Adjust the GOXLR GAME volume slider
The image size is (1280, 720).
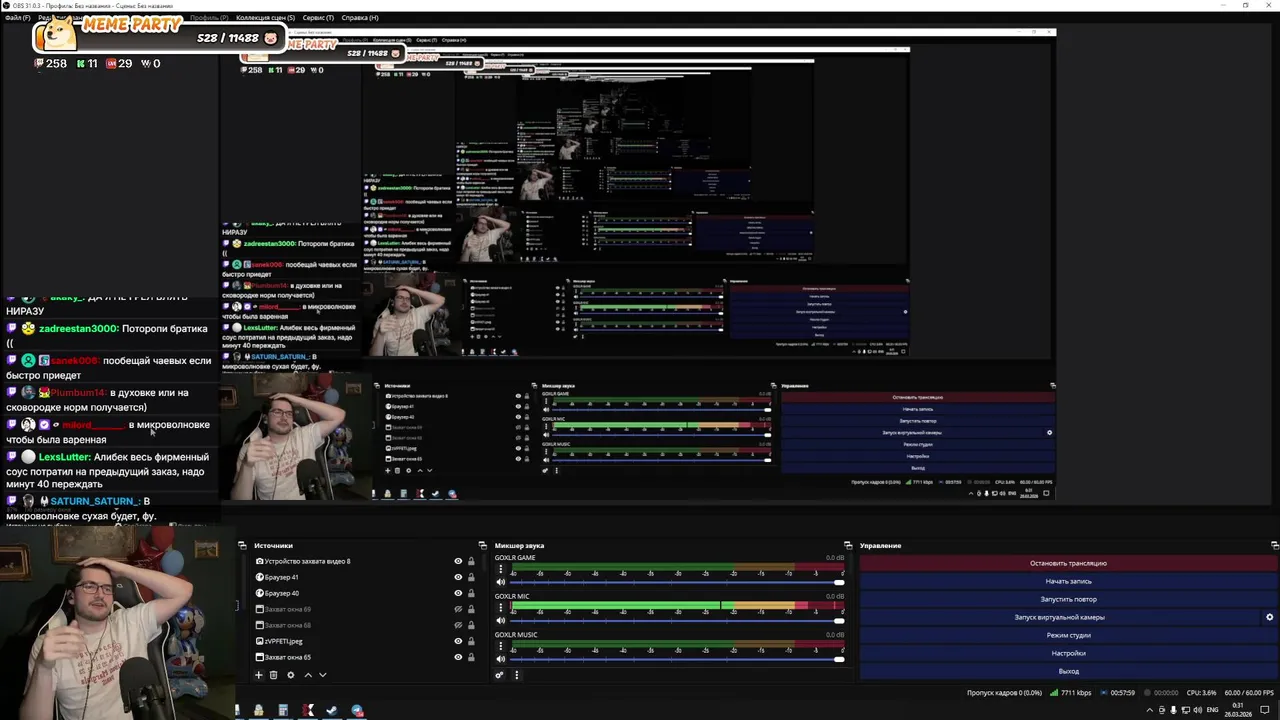click(678, 583)
